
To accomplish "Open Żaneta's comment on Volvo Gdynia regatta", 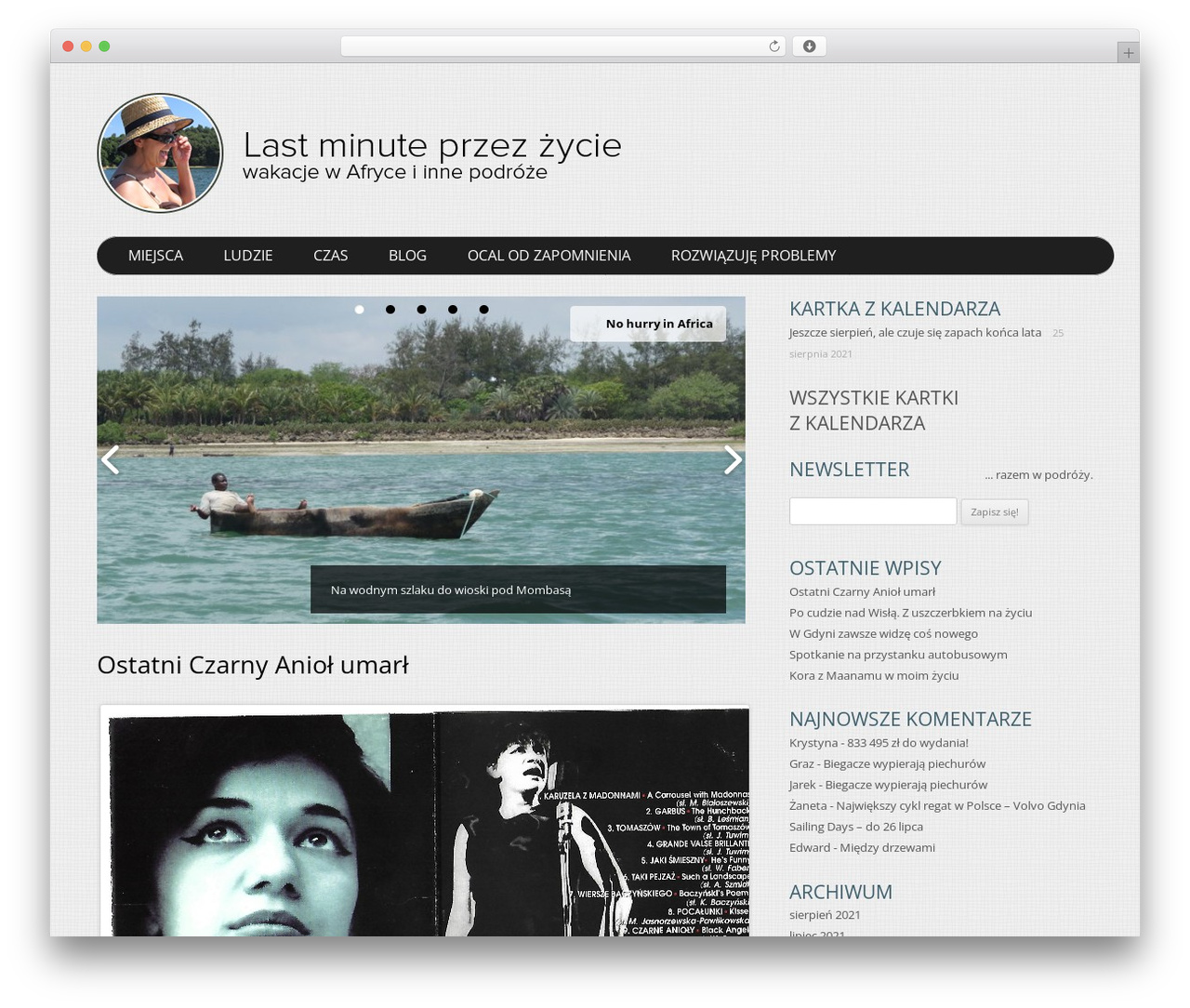I will [x=937, y=816].
